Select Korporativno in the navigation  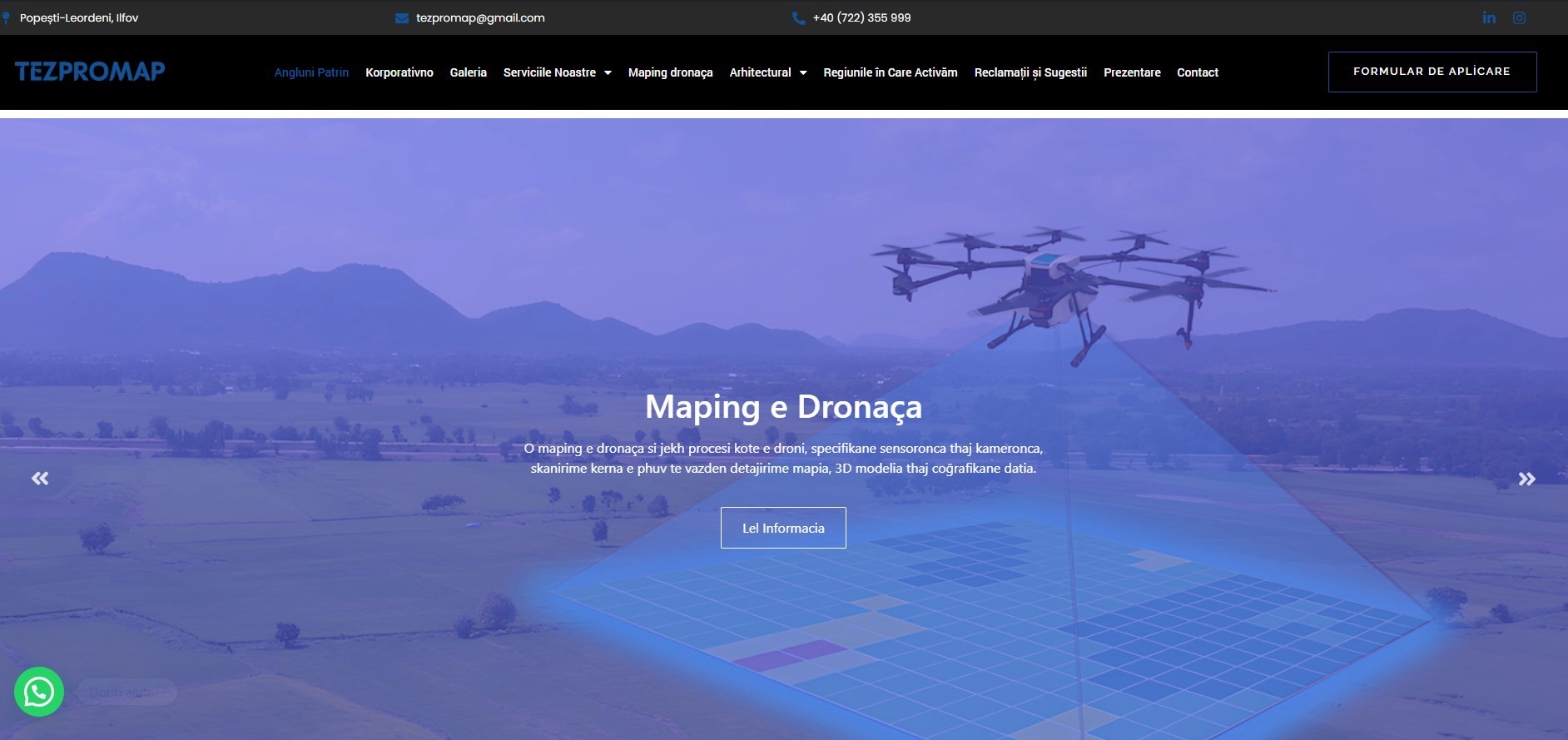pos(399,72)
